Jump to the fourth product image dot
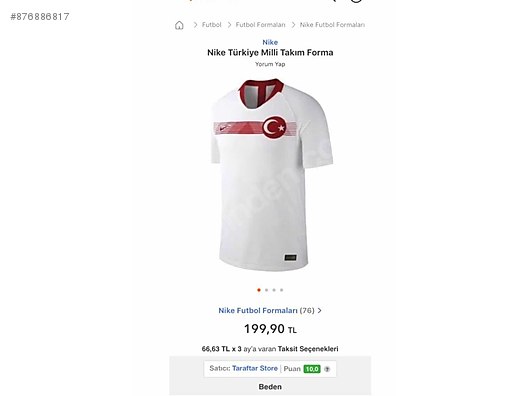Viewport: 528px width, 396px height. pyautogui.click(x=282, y=290)
